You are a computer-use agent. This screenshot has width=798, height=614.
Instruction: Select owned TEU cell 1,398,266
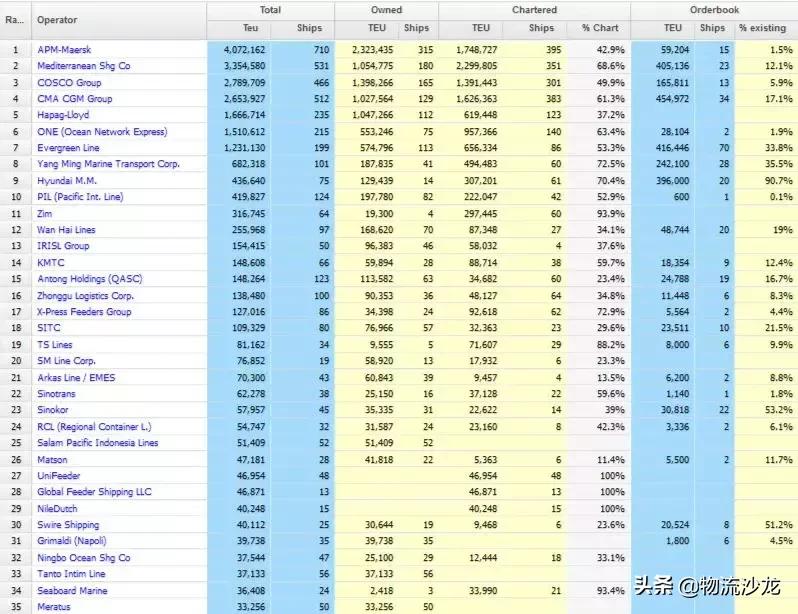[x=373, y=82]
